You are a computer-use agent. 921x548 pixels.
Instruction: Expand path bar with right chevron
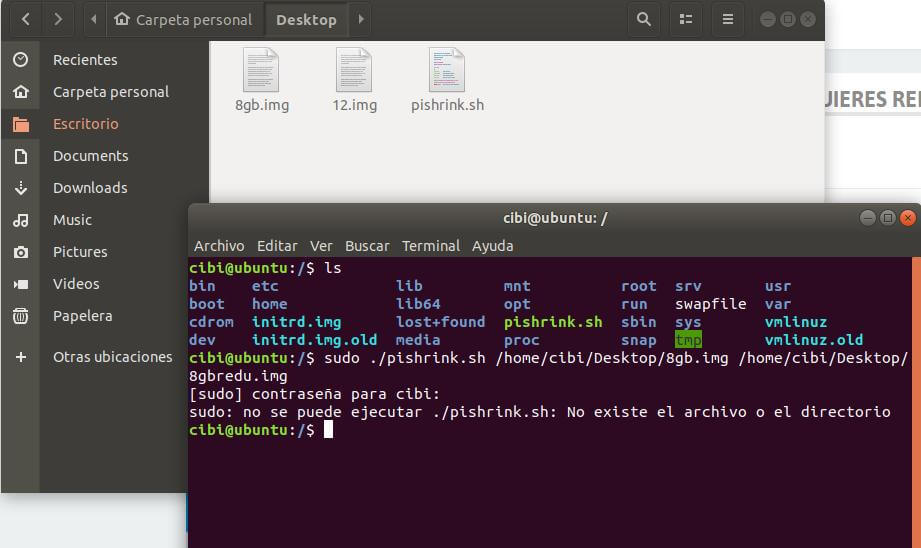tap(360, 19)
